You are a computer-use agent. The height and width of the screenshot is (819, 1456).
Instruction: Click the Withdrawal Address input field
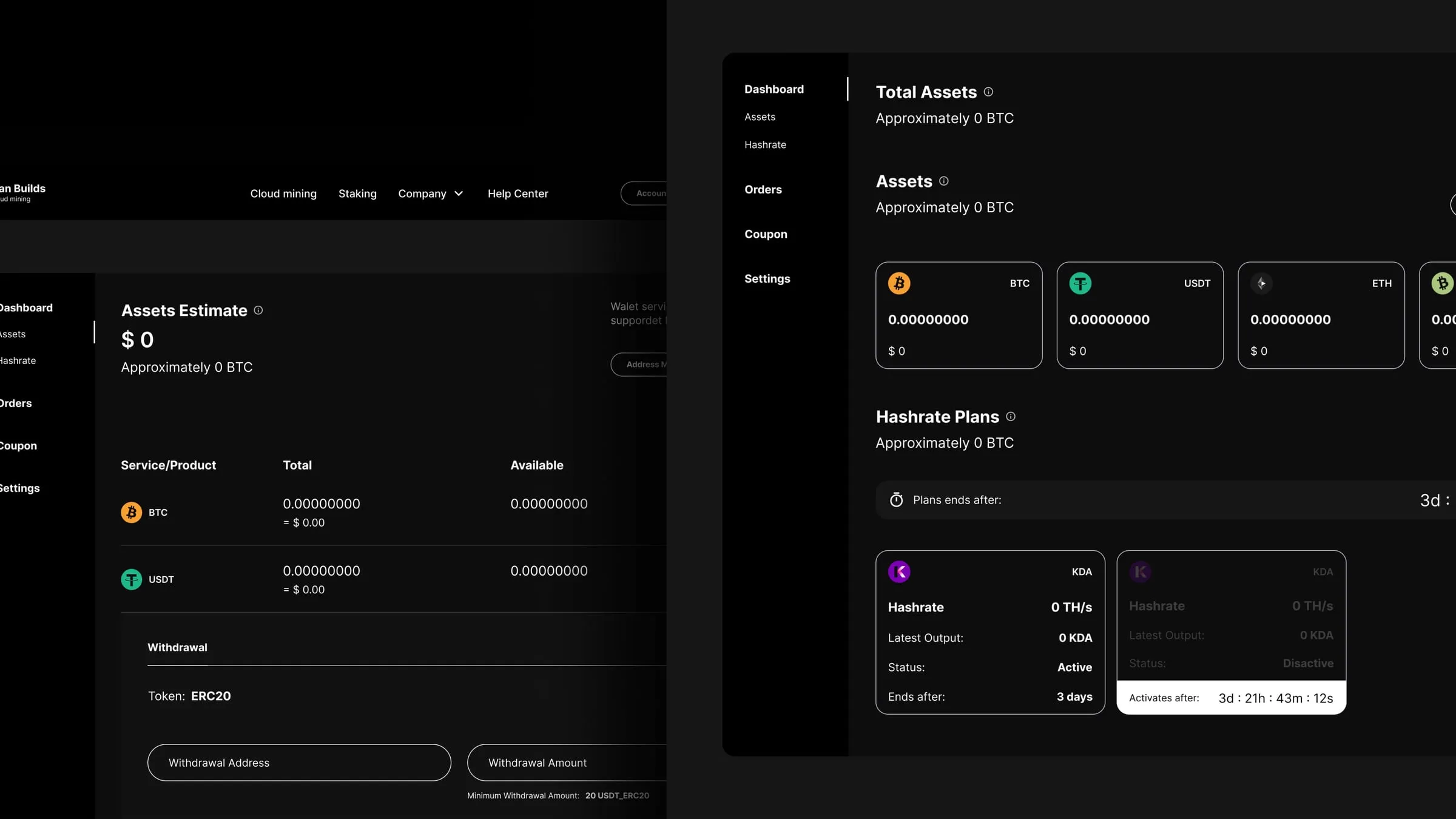(x=299, y=763)
